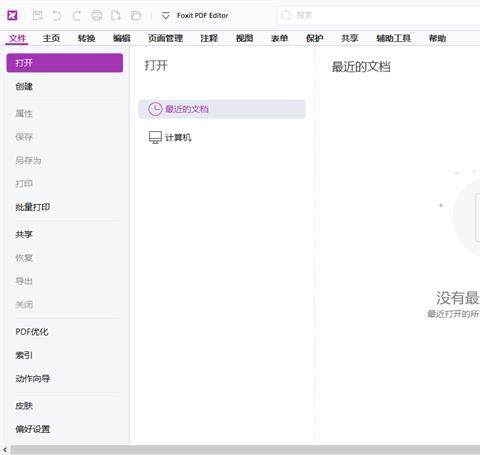Screen dimensions: 480x455
Task: Click the new blank document icon
Action: (x=116, y=15)
